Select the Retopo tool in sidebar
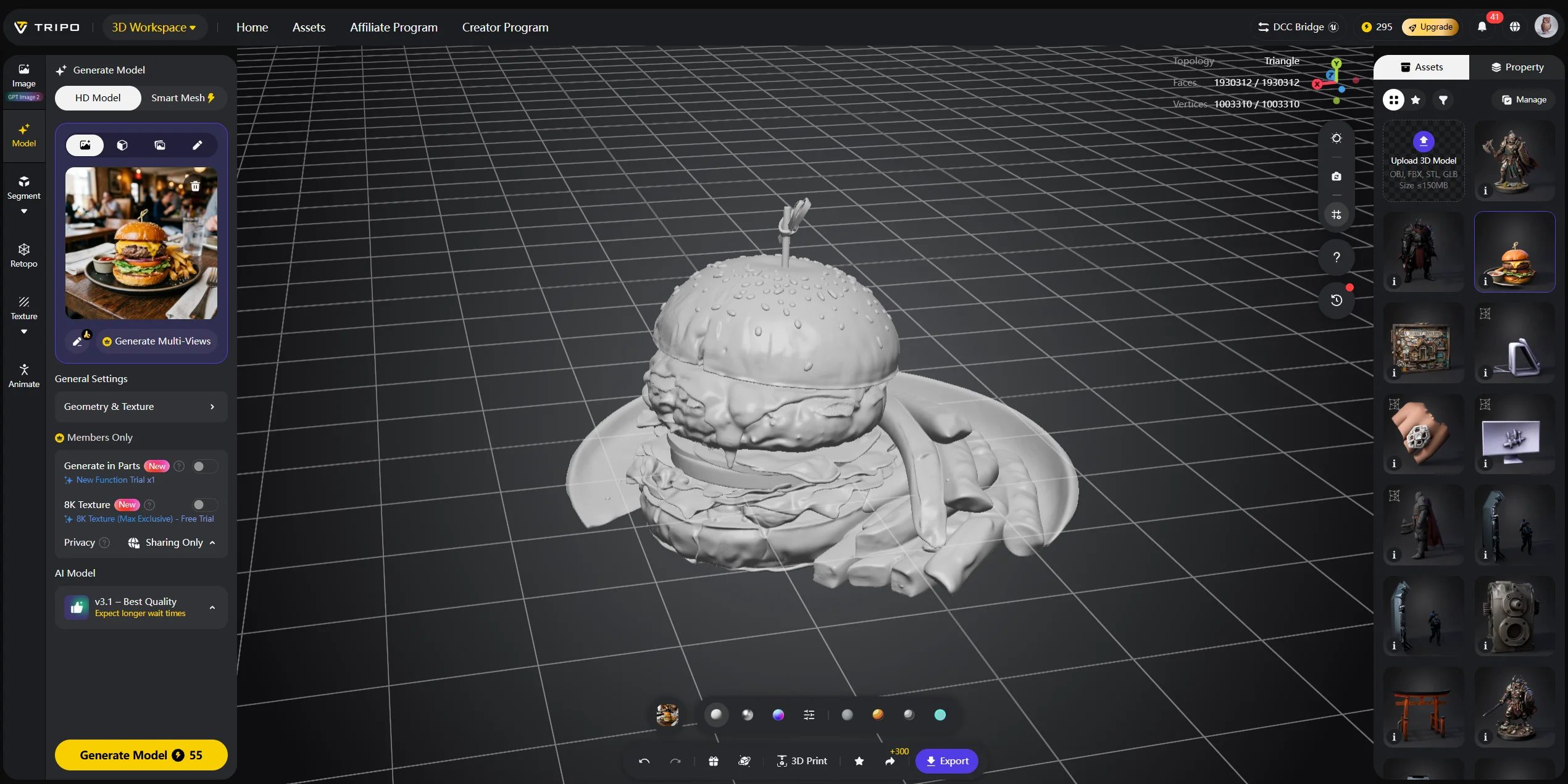 [23, 255]
